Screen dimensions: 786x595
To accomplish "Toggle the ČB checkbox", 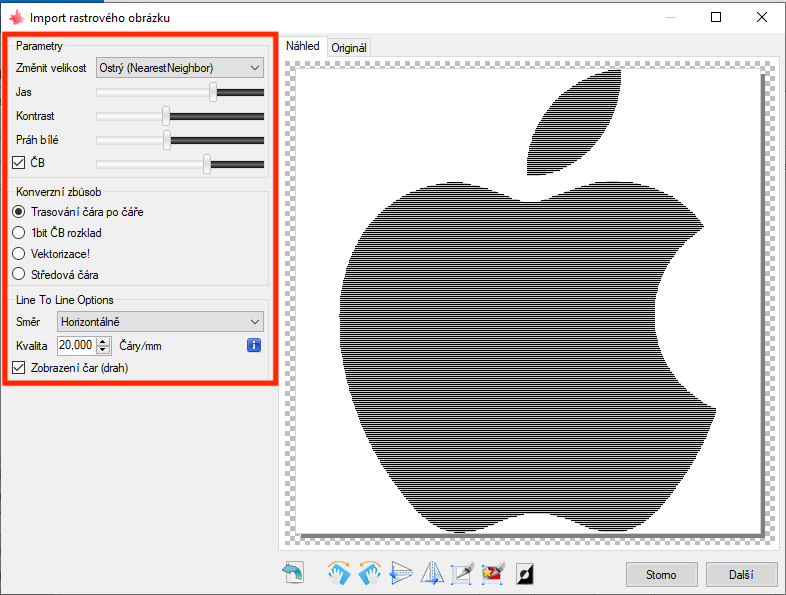I will pyautogui.click(x=19, y=164).
